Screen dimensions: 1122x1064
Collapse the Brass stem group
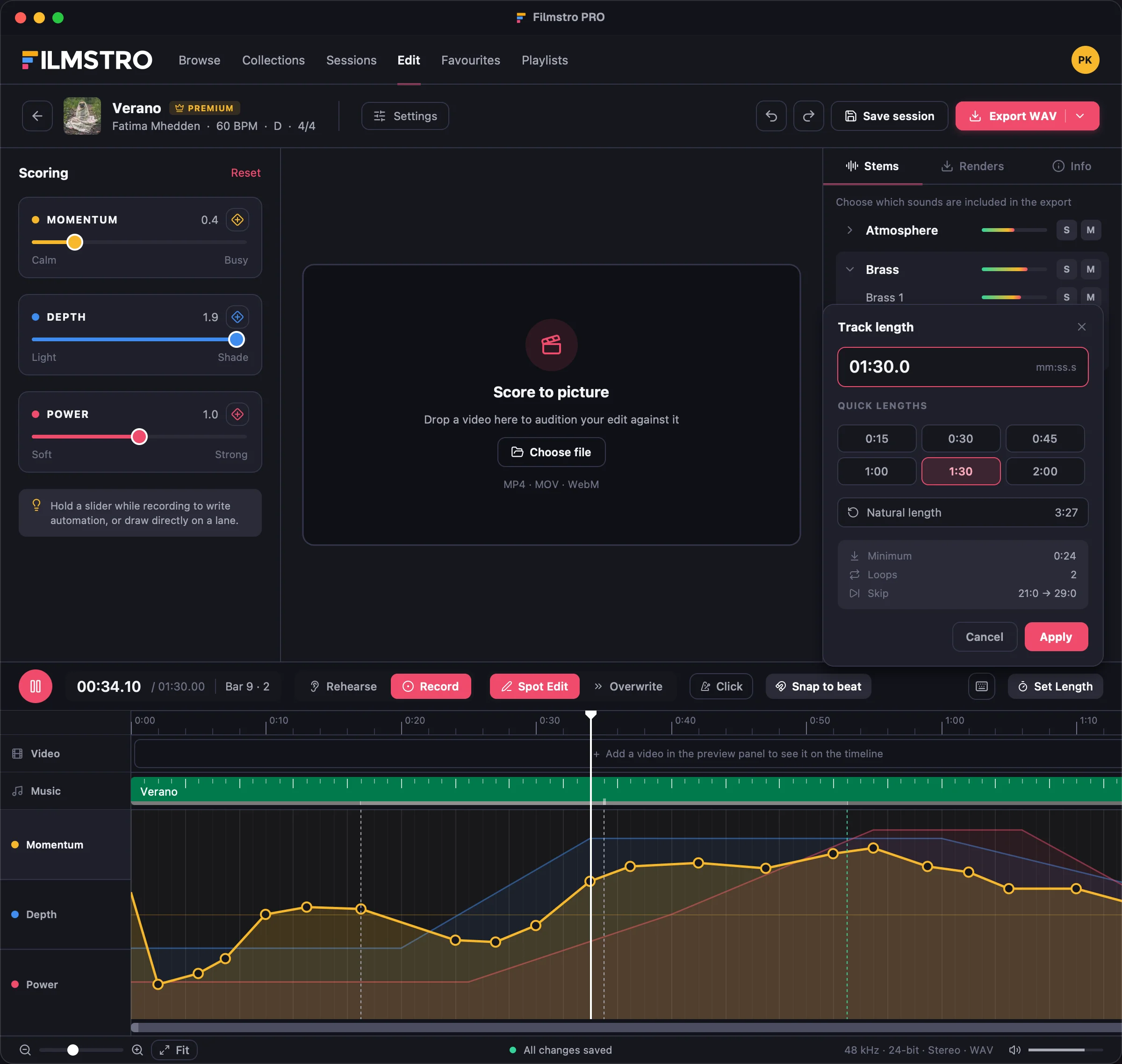849,269
